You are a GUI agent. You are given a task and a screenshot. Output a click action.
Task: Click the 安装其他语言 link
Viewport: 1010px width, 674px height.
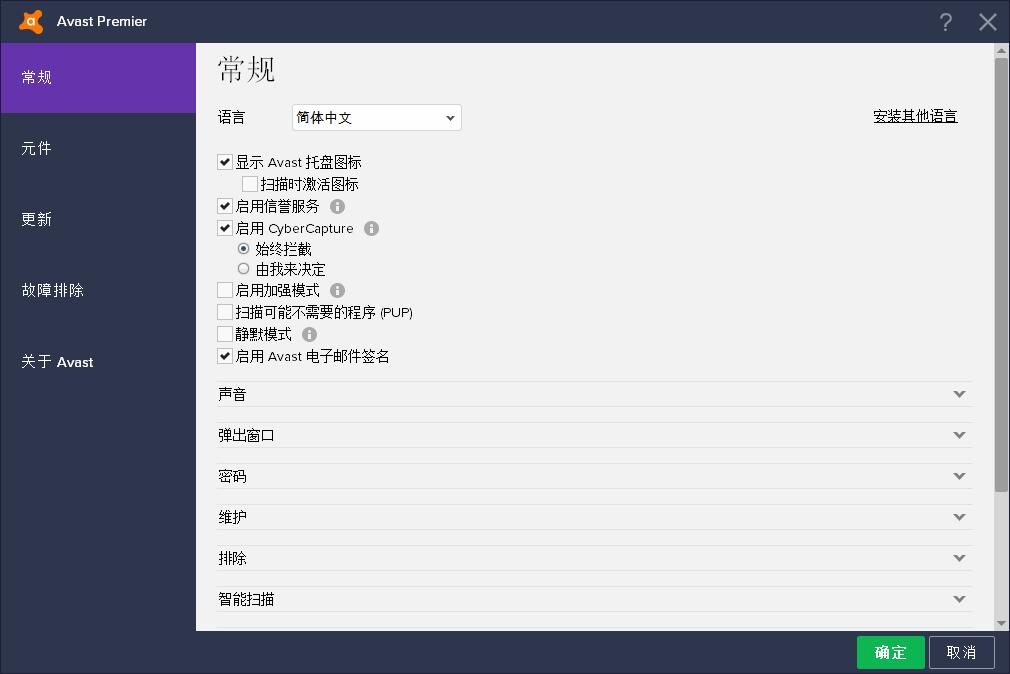[915, 116]
